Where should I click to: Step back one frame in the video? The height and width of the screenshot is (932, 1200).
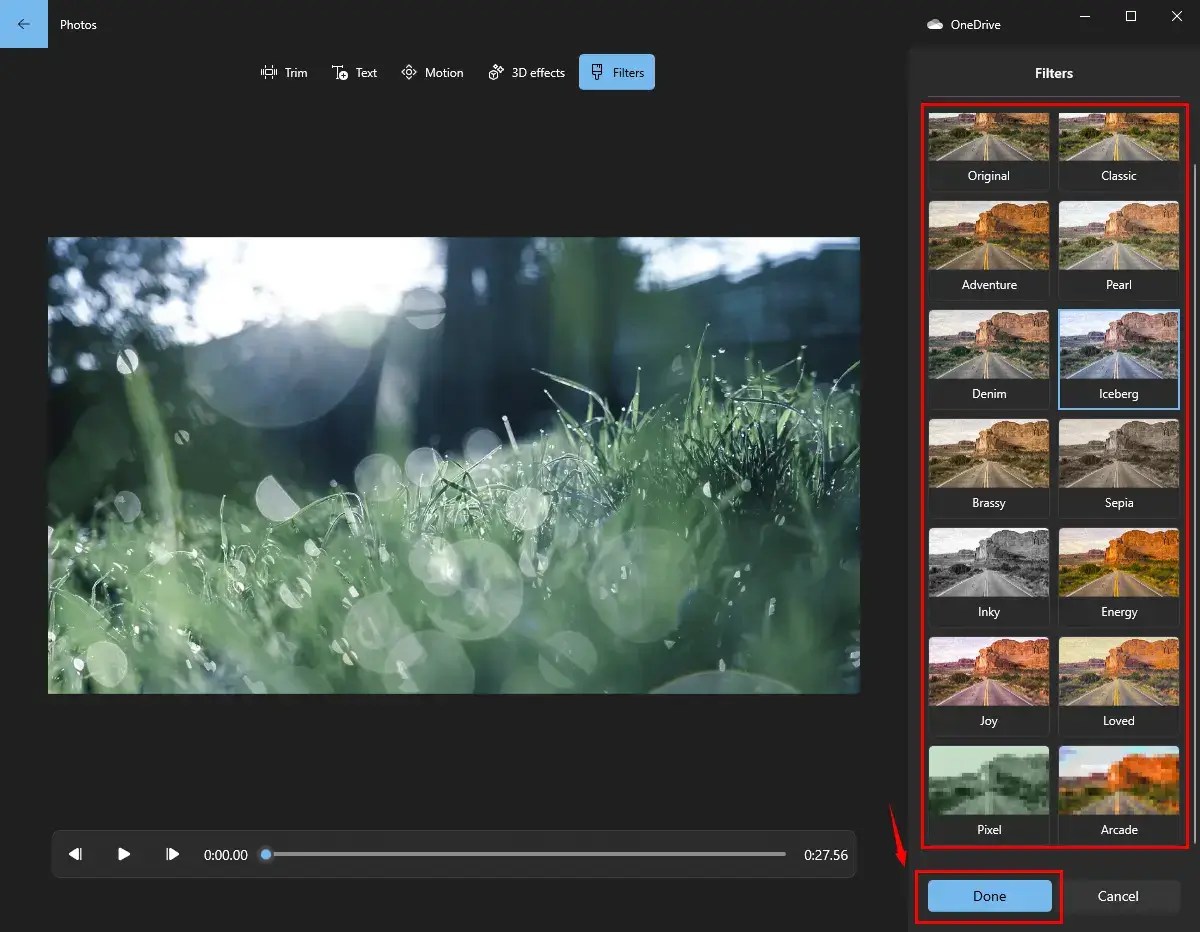(x=75, y=854)
